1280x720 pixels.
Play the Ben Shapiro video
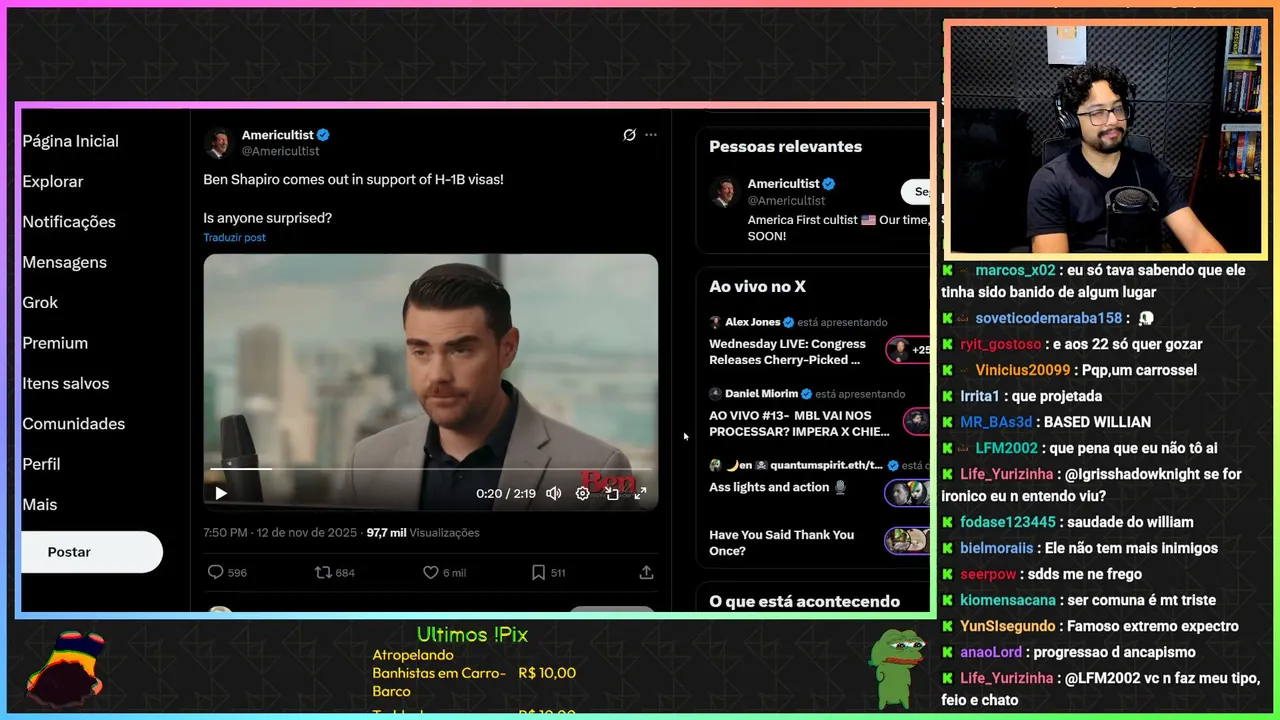(x=221, y=493)
